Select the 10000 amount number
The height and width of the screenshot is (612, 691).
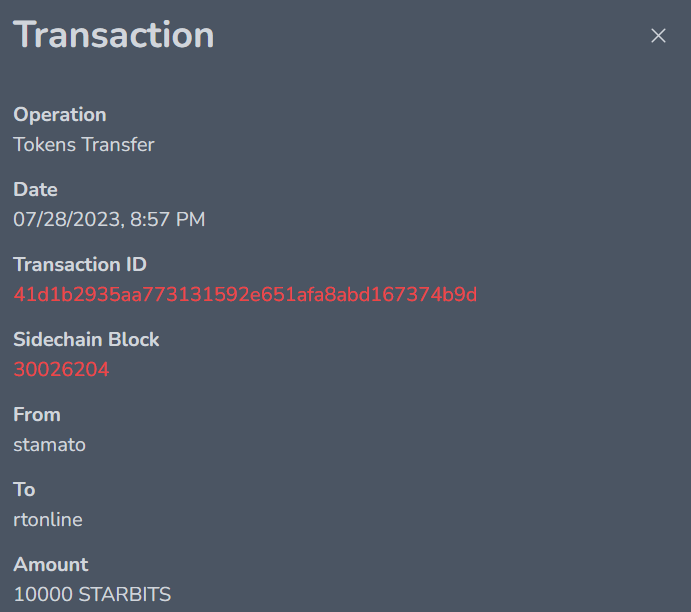[x=43, y=594]
